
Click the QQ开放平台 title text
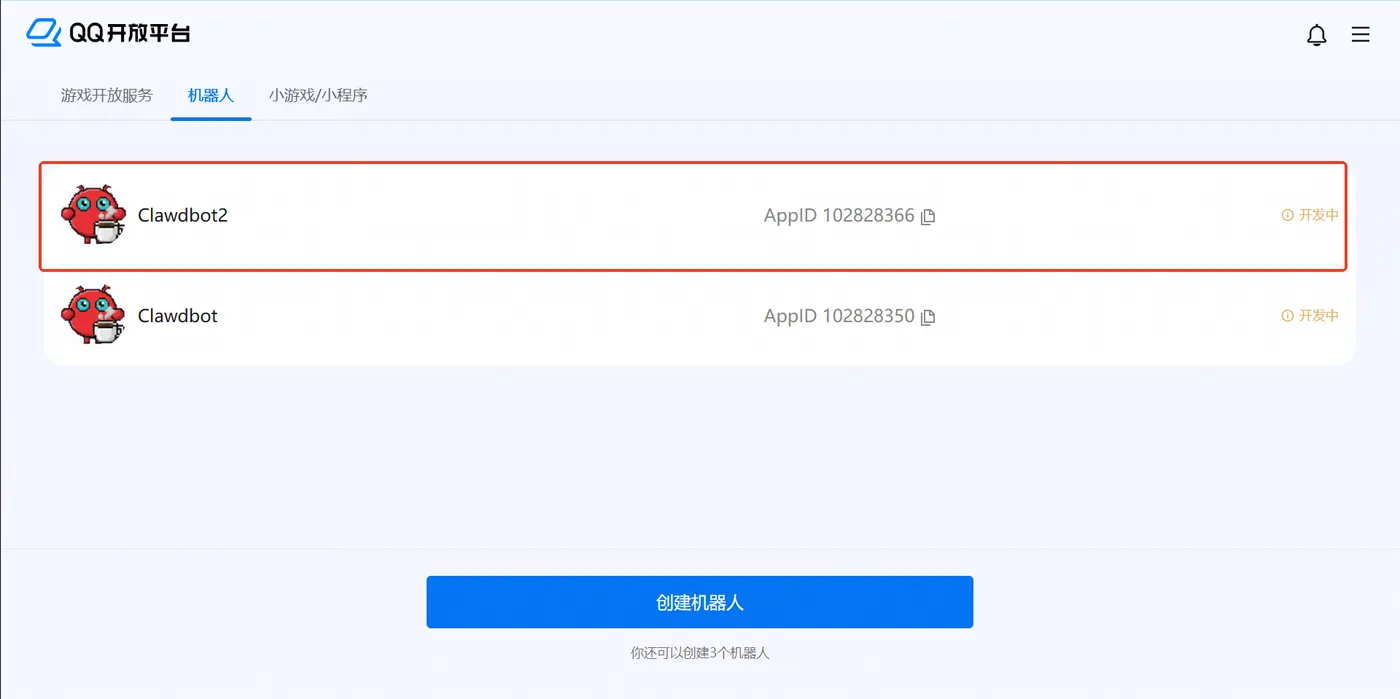coord(130,34)
